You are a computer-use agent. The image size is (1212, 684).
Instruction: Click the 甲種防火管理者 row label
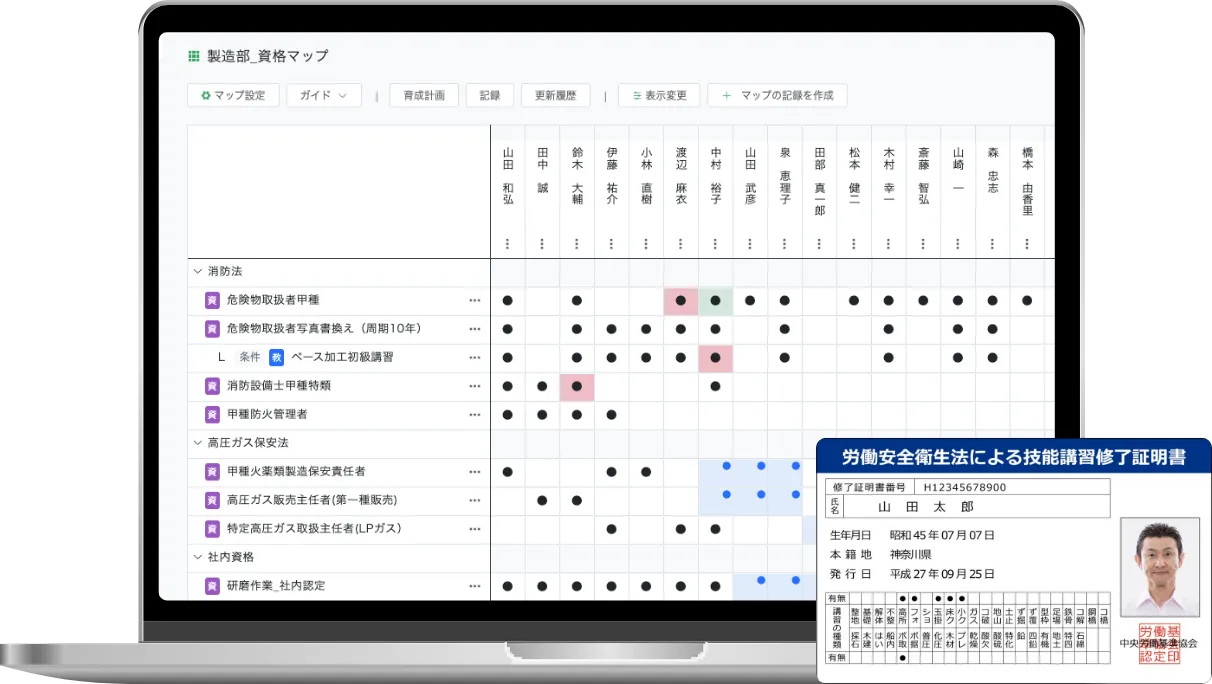pyautogui.click(x=267, y=414)
